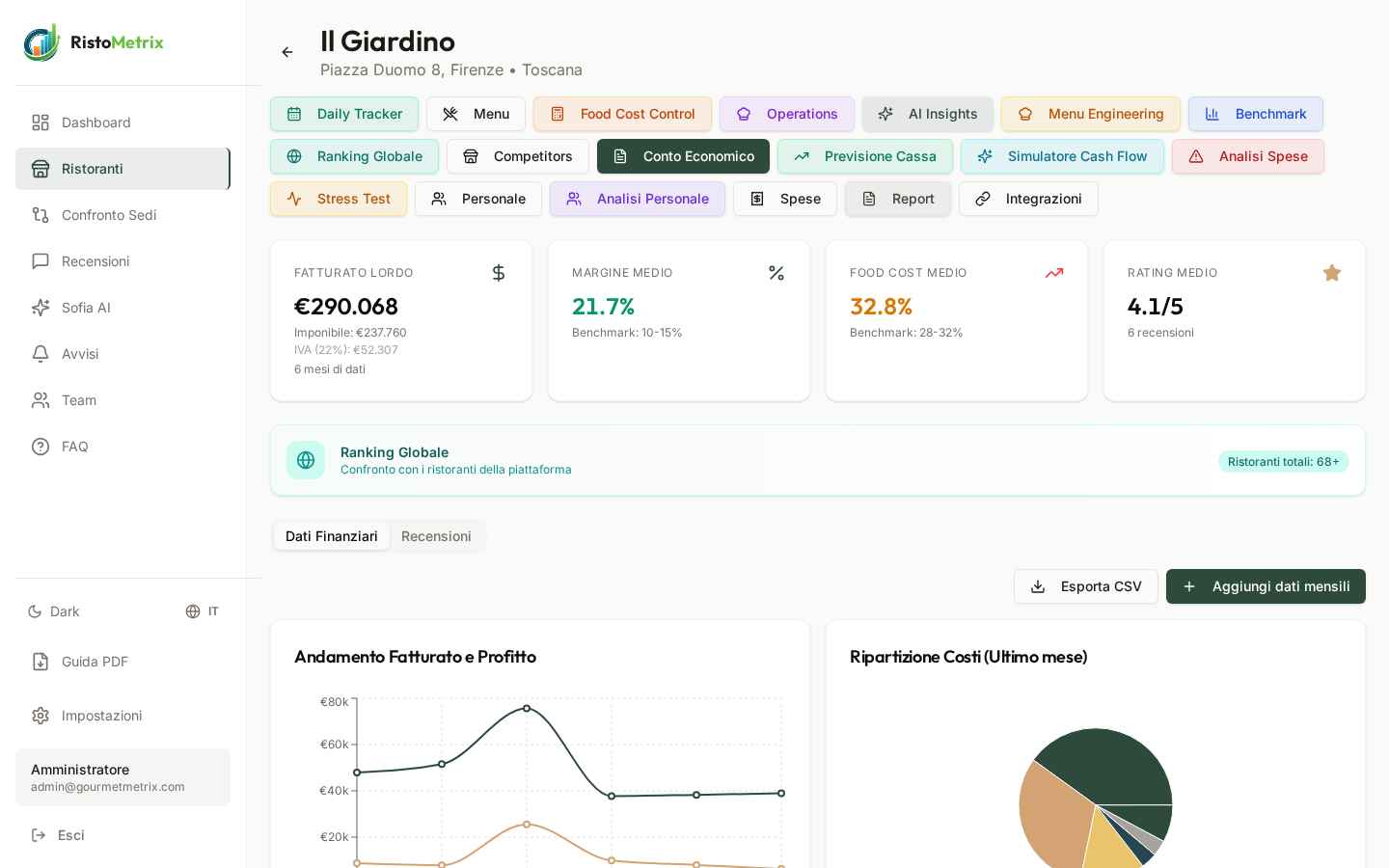Open Simulatore Cash Flow
This screenshot has height=868, width=1389.
coord(1062,156)
